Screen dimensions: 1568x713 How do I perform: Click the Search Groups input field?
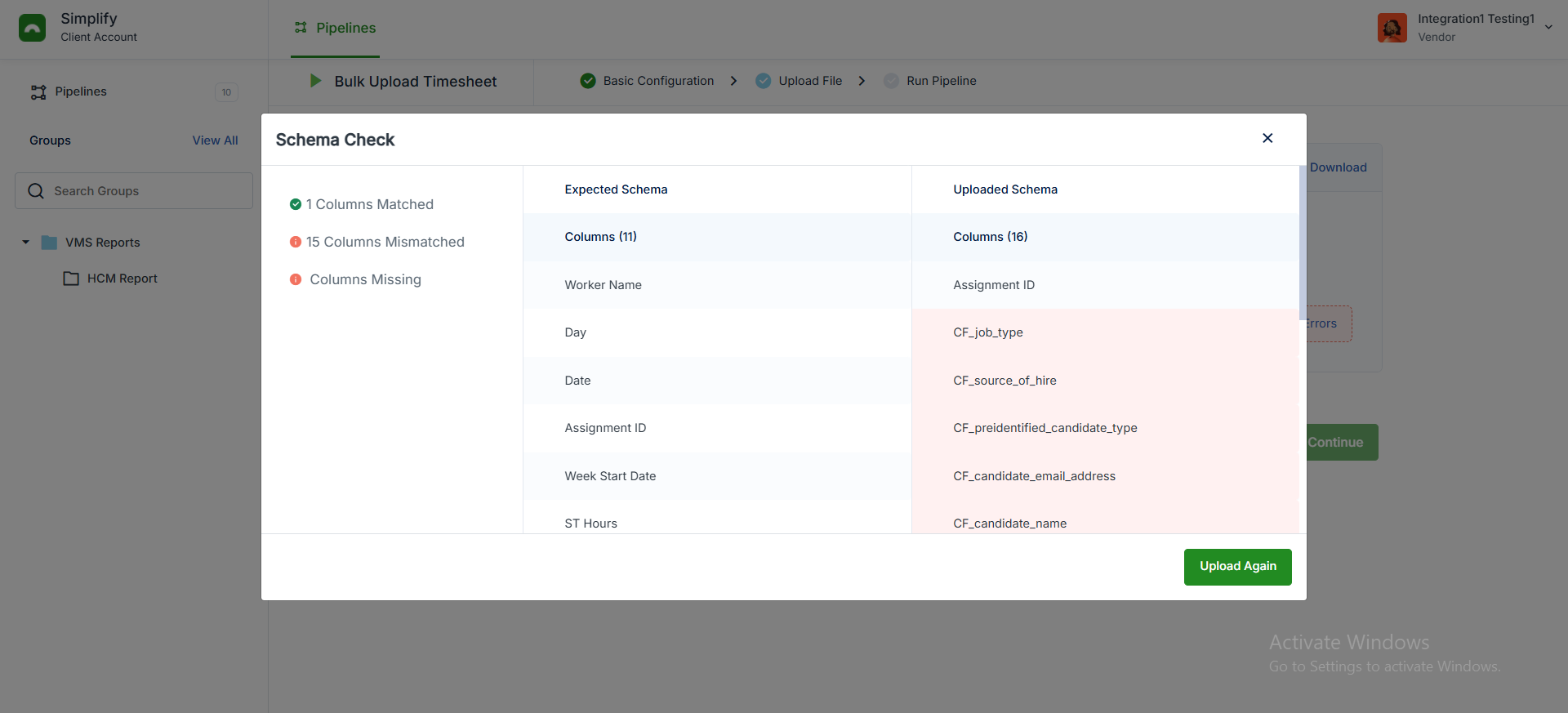[x=134, y=191]
